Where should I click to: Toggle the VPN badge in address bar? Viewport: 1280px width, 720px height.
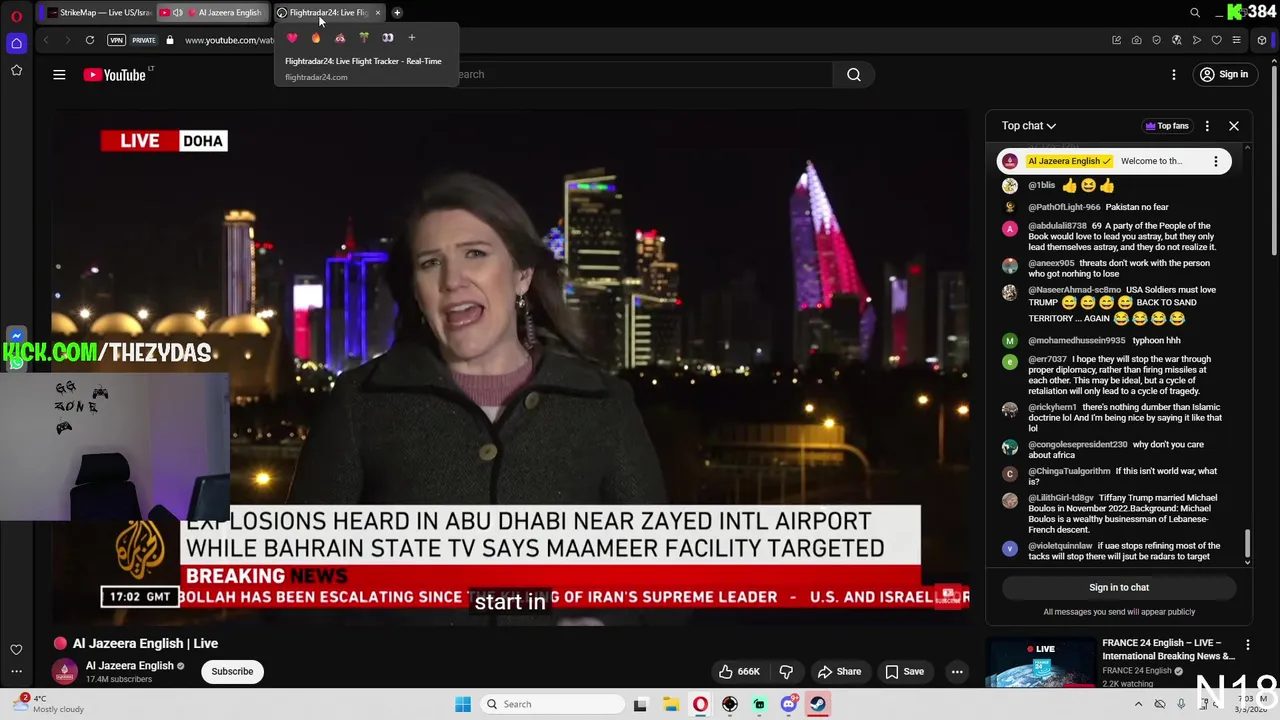point(116,40)
